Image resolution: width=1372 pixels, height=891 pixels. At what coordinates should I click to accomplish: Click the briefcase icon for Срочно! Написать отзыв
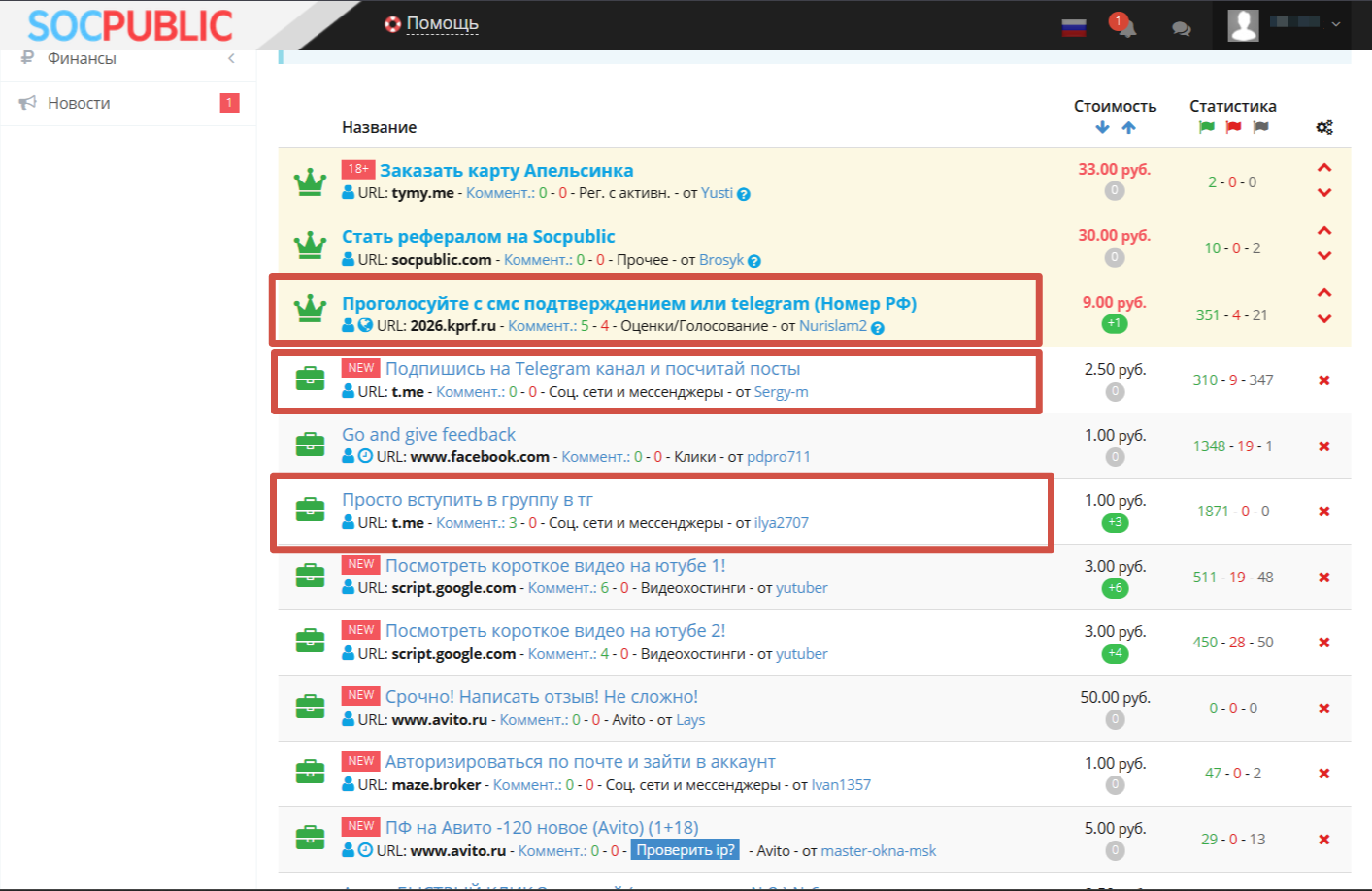(x=310, y=706)
